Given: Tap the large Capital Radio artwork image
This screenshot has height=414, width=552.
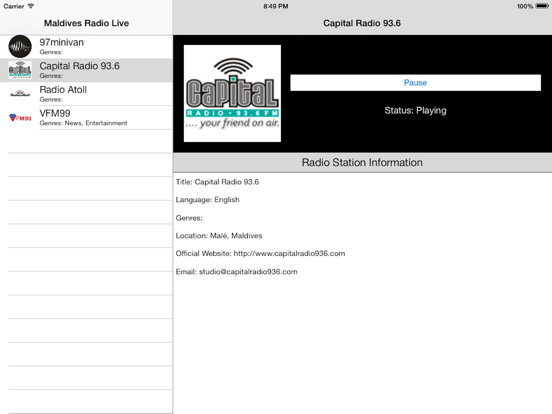Looking at the screenshot, I should point(232,93).
